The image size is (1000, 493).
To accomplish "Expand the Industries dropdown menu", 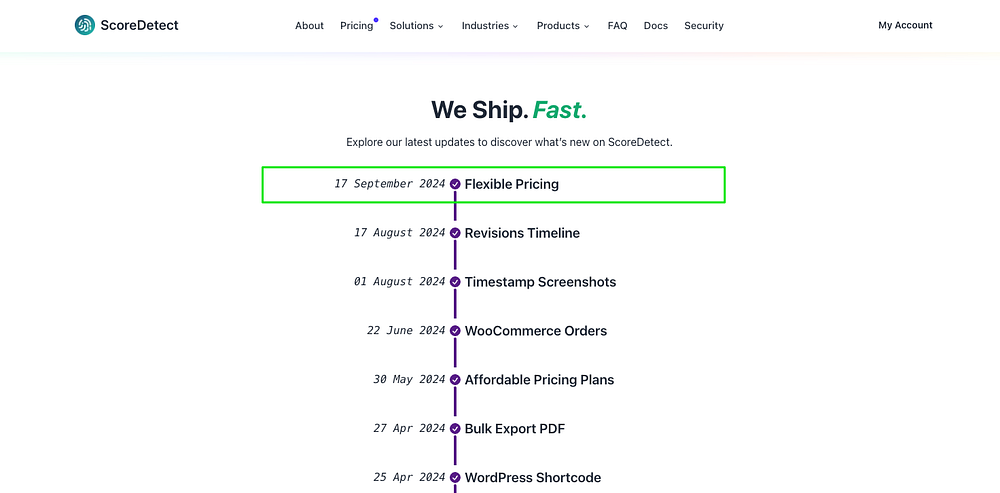I will point(490,26).
